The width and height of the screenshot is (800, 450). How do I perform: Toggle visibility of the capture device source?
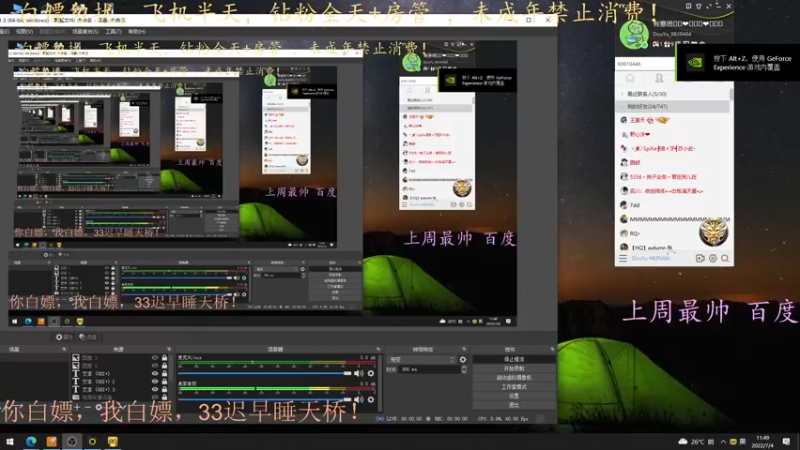tap(155, 397)
